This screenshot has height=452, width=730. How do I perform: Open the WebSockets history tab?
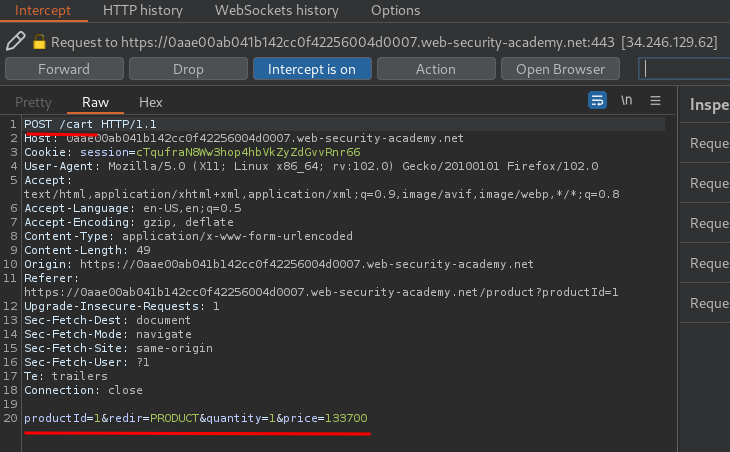[277, 10]
